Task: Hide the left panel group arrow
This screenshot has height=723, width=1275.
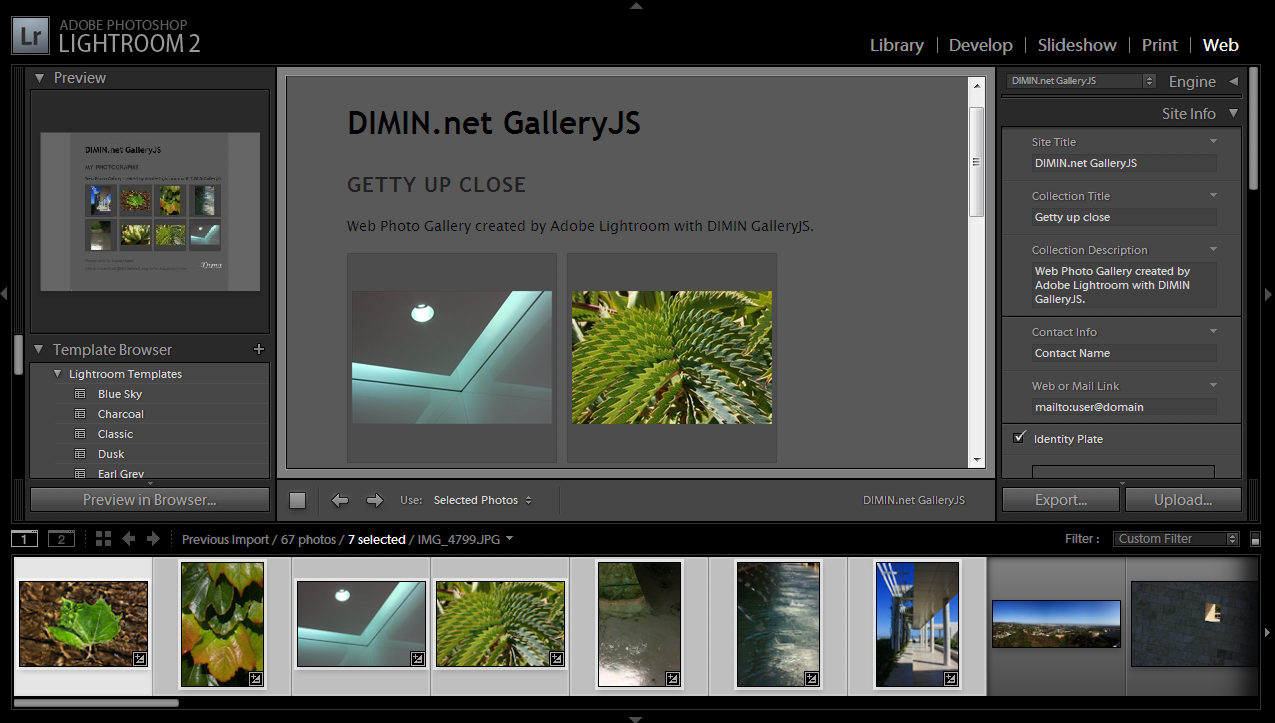Action: (4, 293)
